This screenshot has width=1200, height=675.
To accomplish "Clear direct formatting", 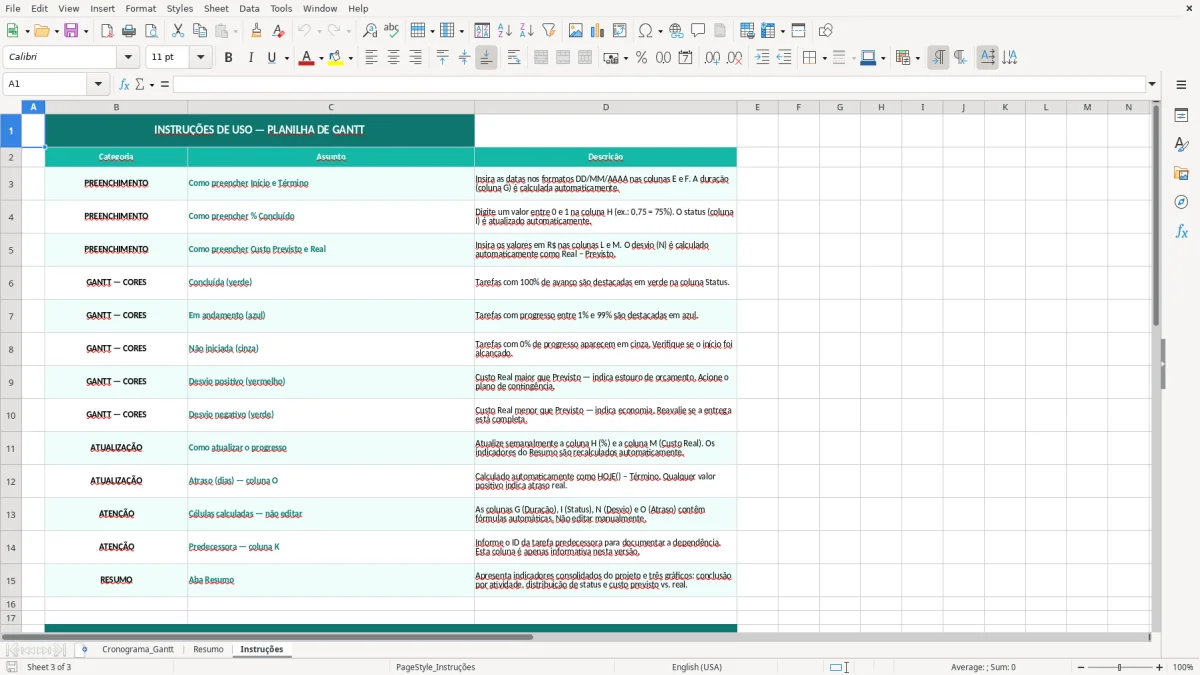I will pyautogui.click(x=278, y=31).
